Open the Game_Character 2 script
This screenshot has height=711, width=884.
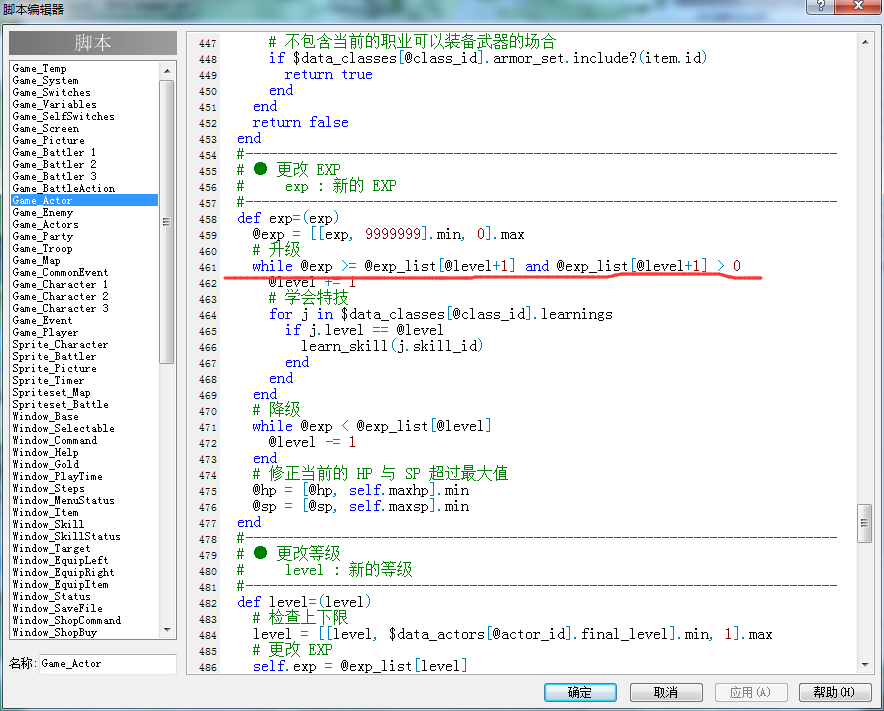tap(60, 297)
